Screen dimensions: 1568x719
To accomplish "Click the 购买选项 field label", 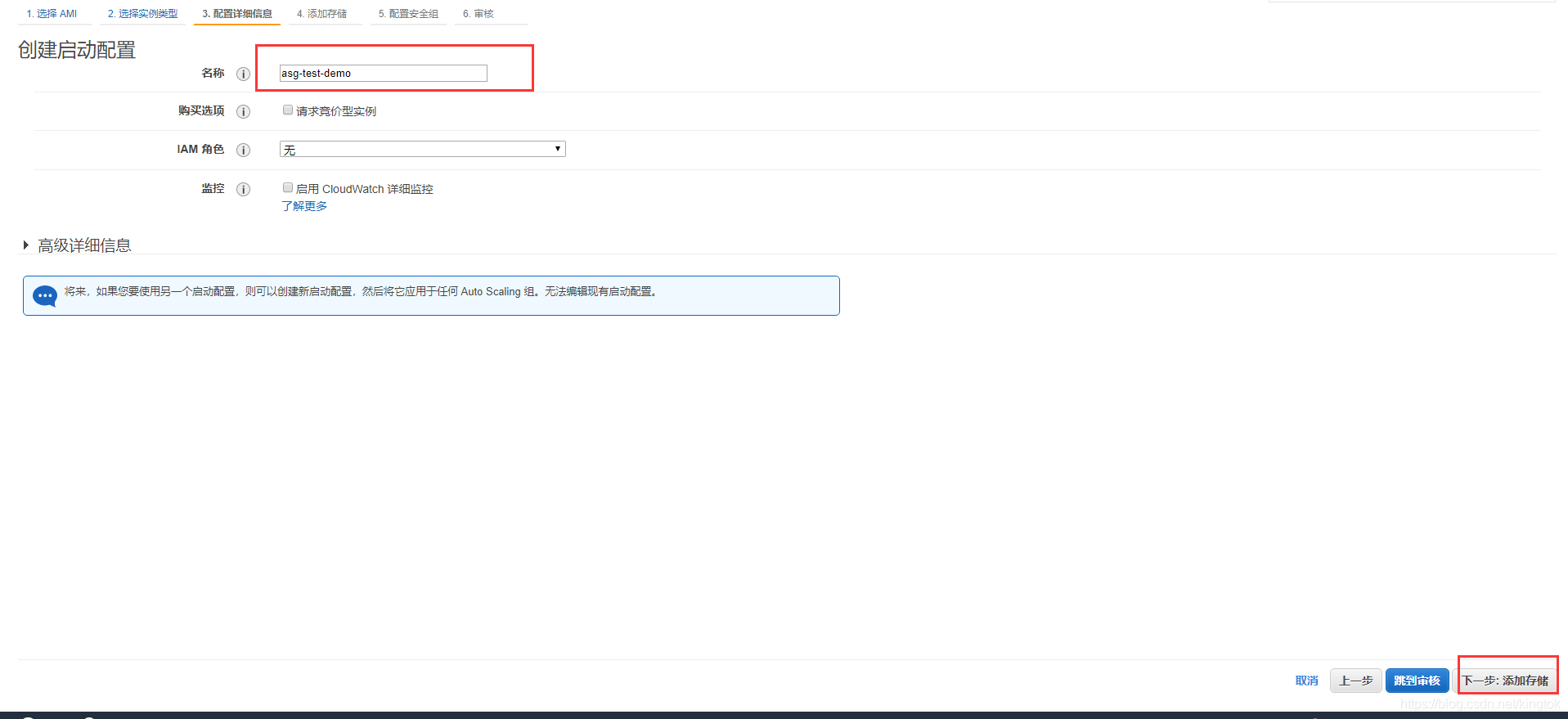I will 201,110.
